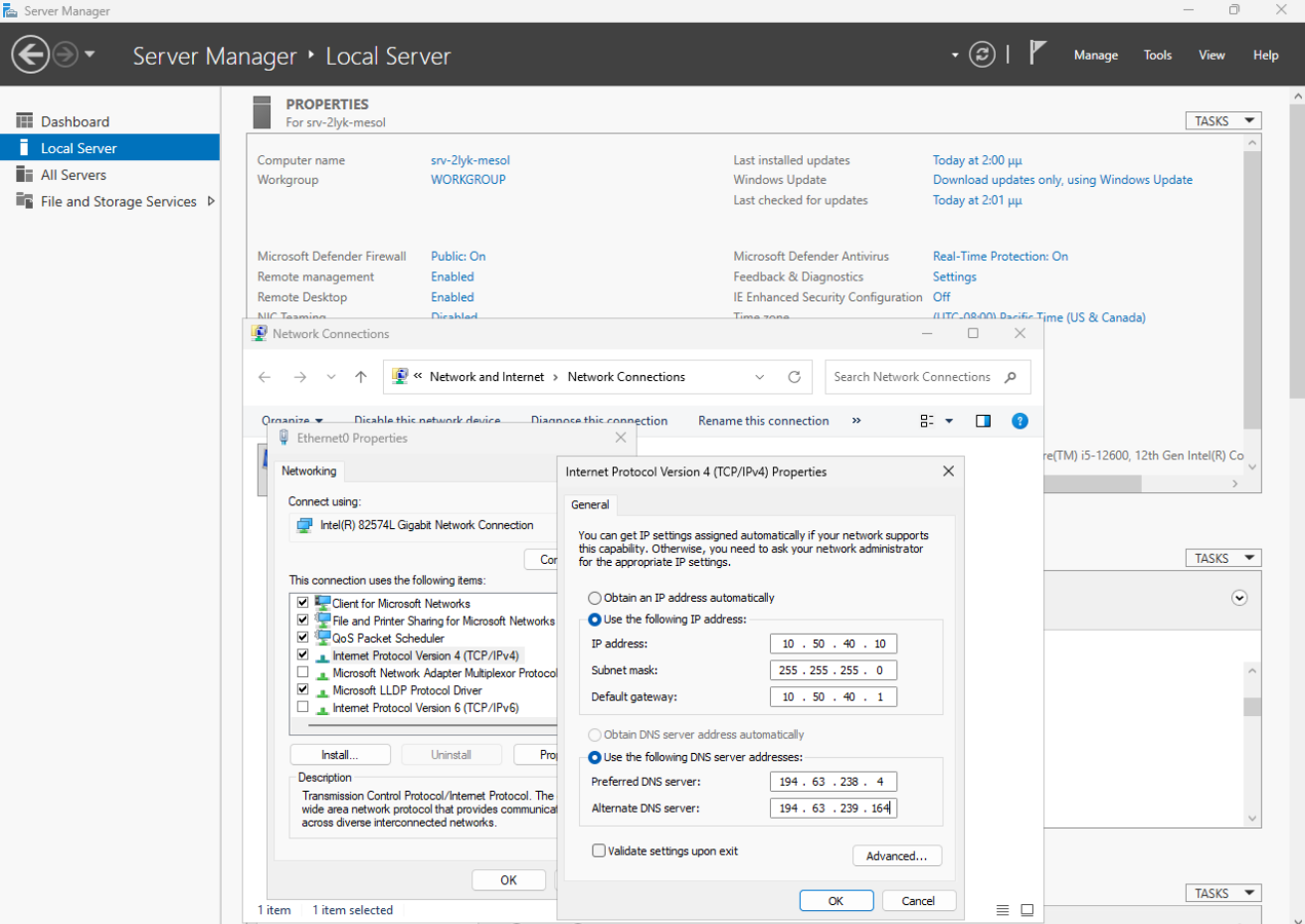Screen dimensions: 1305x924
Task: Uncheck QoS Packet Scheduler
Action: coord(302,638)
